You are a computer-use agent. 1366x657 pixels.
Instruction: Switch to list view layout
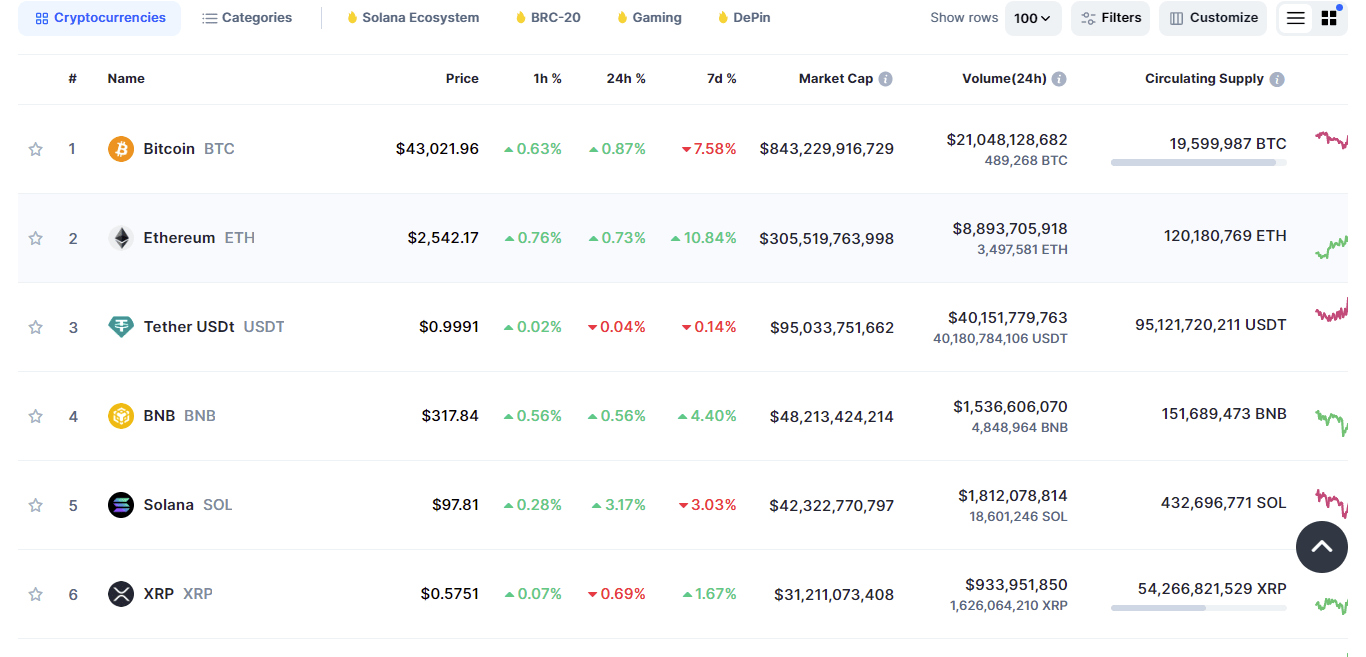tap(1295, 18)
